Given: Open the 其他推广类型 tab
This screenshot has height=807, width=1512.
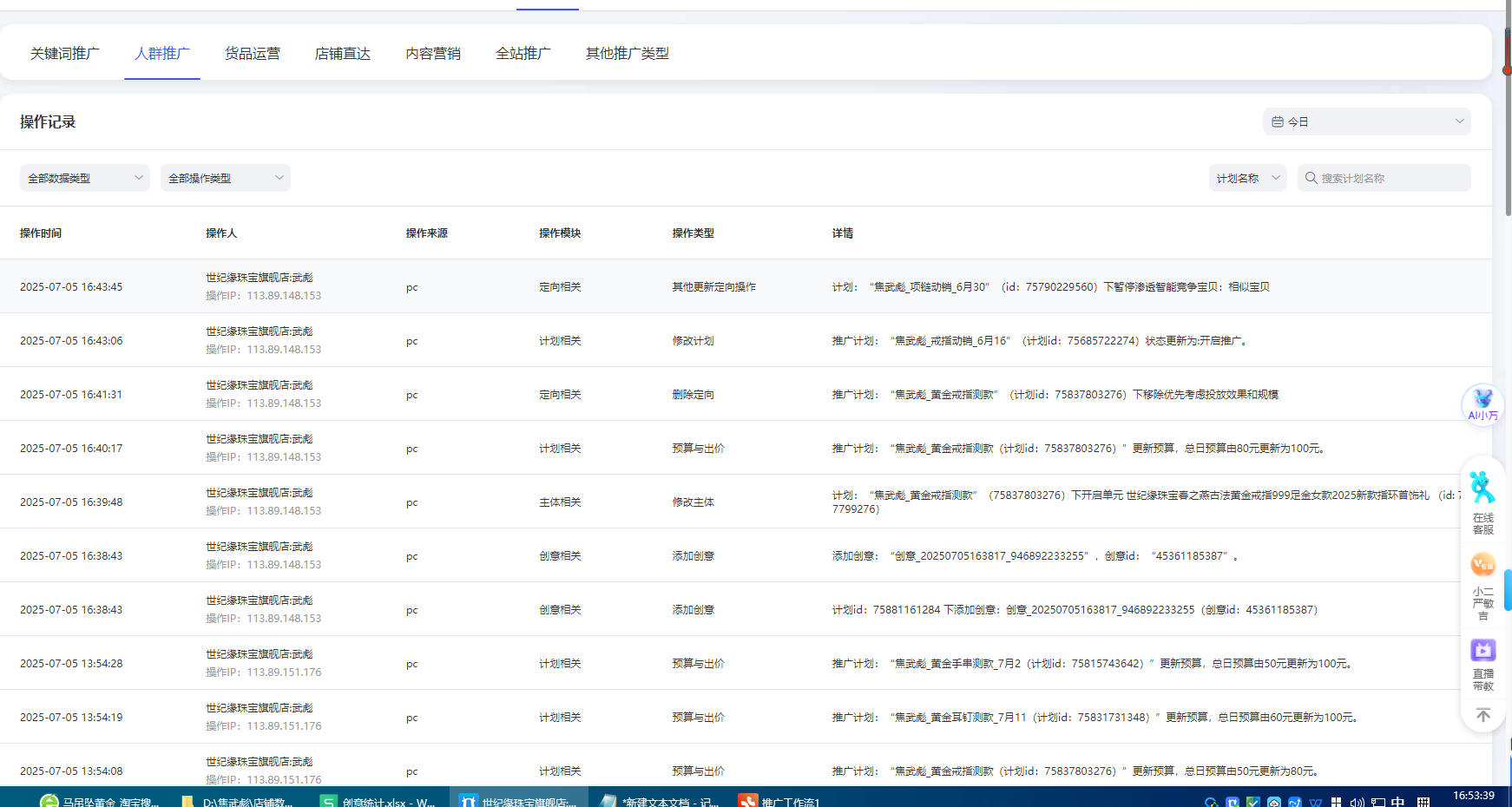Looking at the screenshot, I should click(628, 54).
